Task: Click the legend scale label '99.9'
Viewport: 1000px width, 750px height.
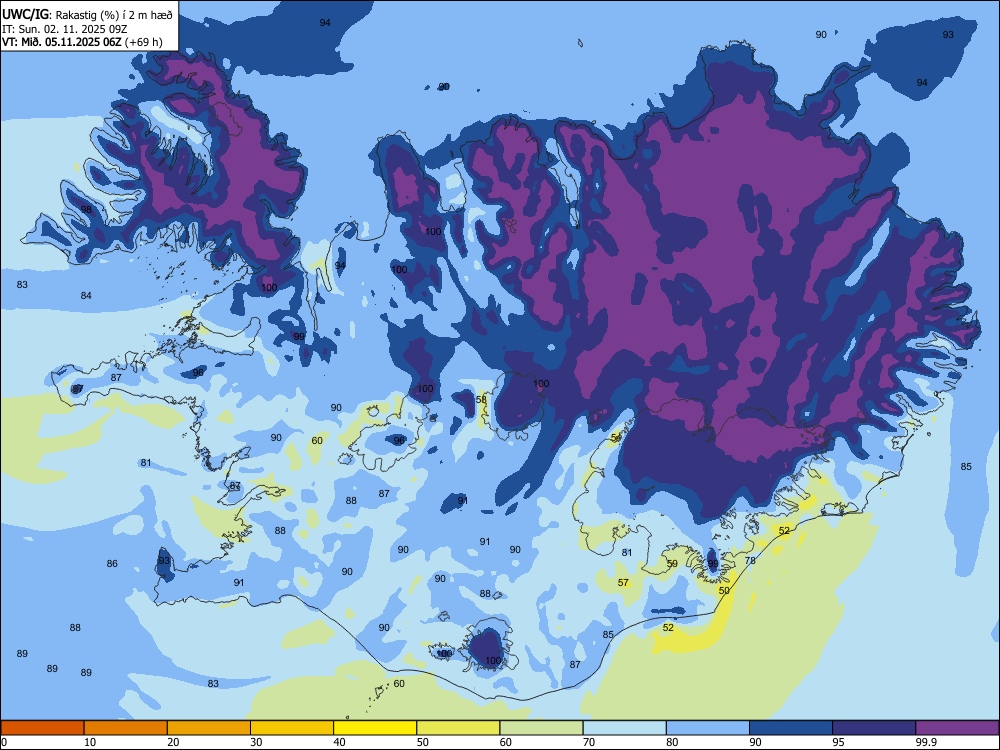Action: click(926, 742)
